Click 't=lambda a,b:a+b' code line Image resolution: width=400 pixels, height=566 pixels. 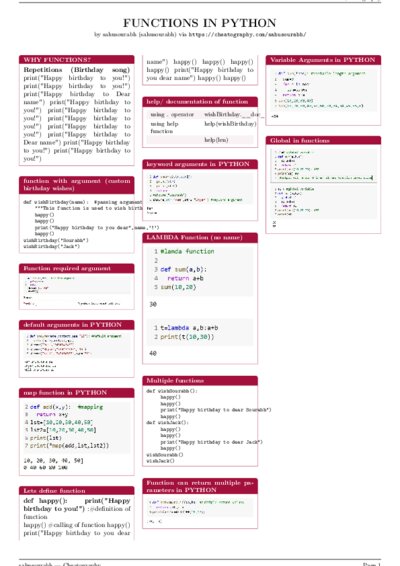tap(189, 328)
